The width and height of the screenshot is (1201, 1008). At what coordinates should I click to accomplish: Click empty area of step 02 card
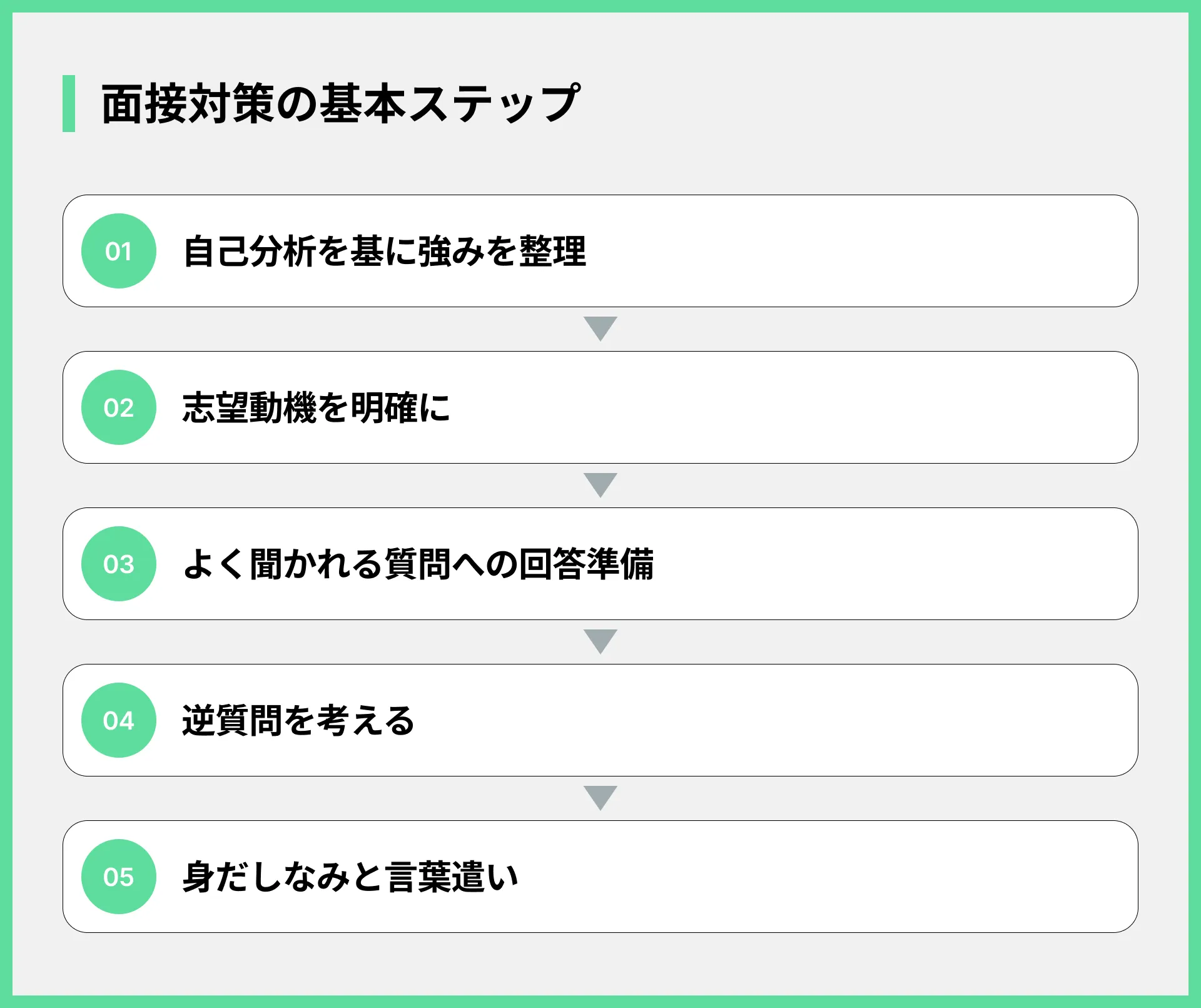(794, 407)
